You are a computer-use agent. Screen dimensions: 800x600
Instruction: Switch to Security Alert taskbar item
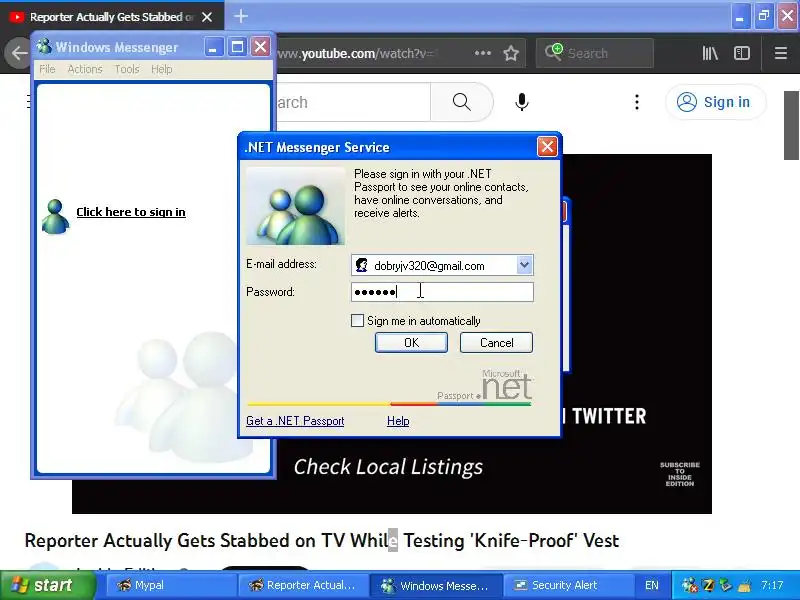click(x=567, y=585)
